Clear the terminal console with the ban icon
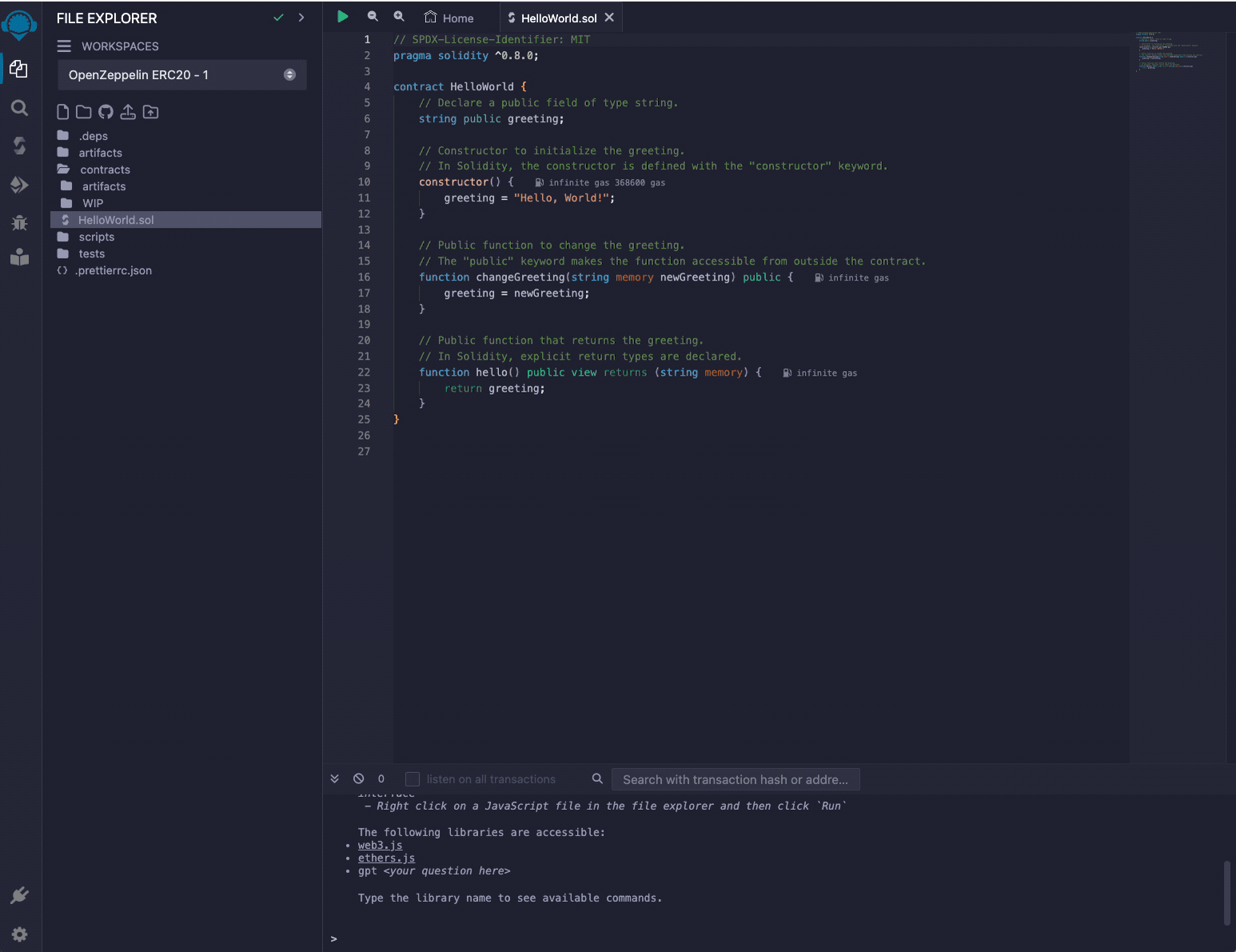 (359, 779)
